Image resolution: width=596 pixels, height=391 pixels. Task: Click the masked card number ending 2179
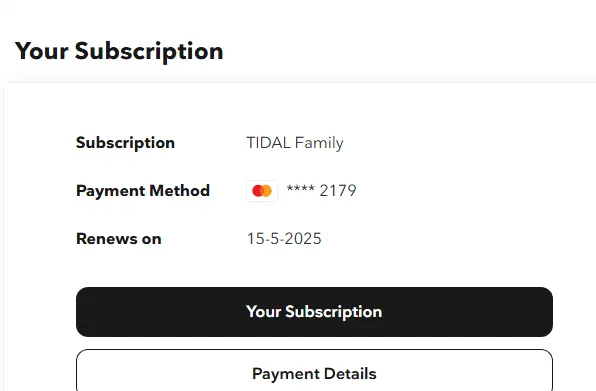point(321,190)
